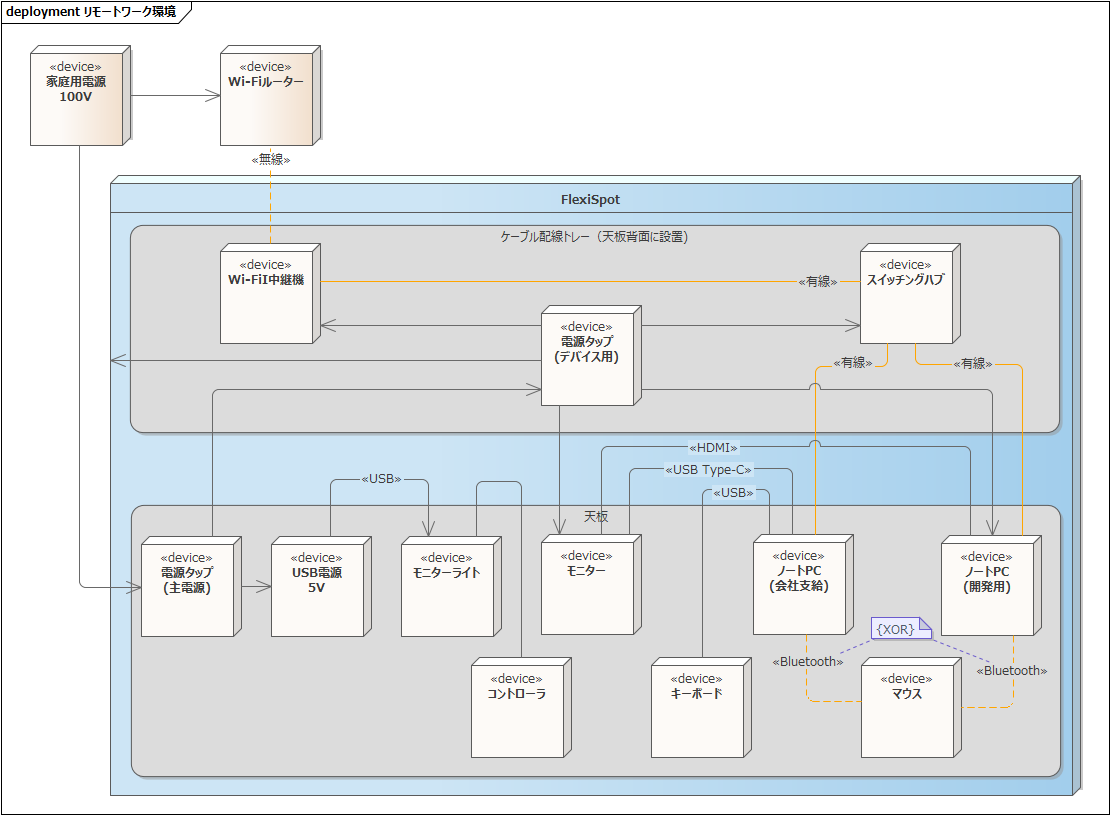Screen dimensions: 1110x815
Task: Select the {XOR} constraint note
Action: click(x=900, y=628)
